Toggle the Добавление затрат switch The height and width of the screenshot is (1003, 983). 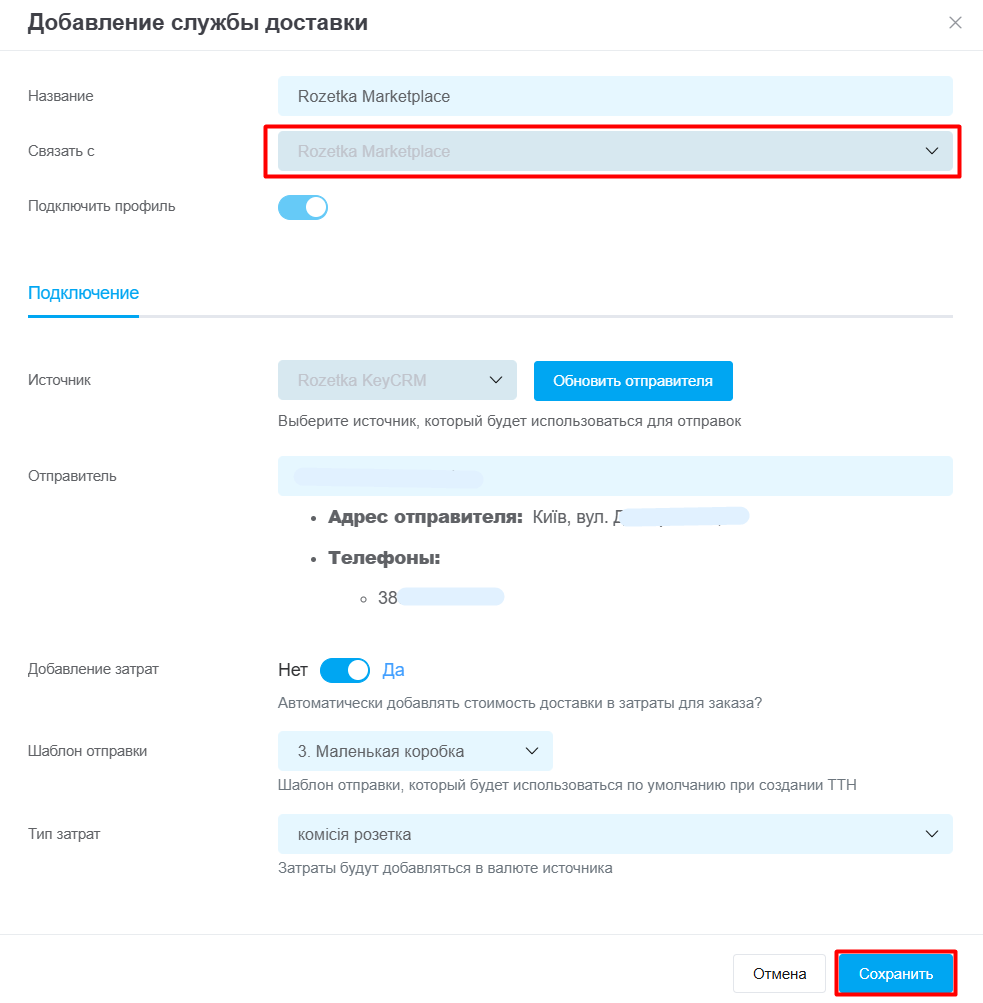click(x=344, y=670)
